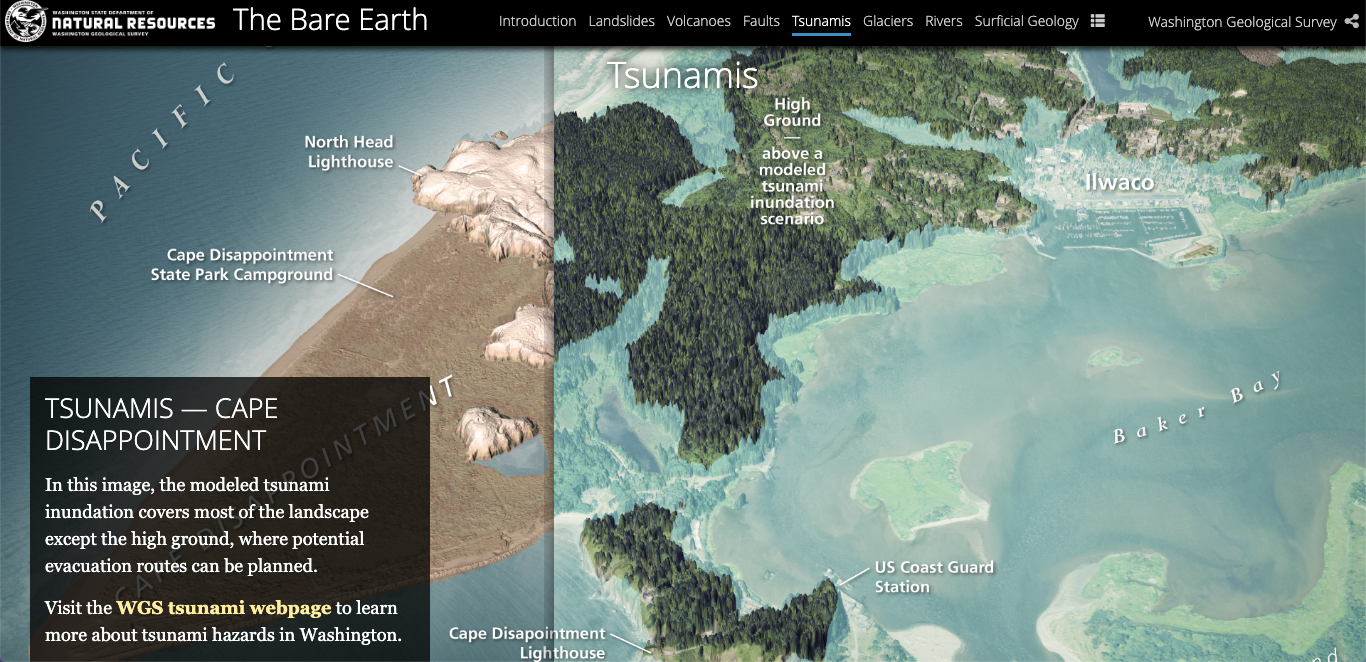Viewport: 1366px width, 662px height.
Task: Go to the Glaciers section
Action: [888, 21]
